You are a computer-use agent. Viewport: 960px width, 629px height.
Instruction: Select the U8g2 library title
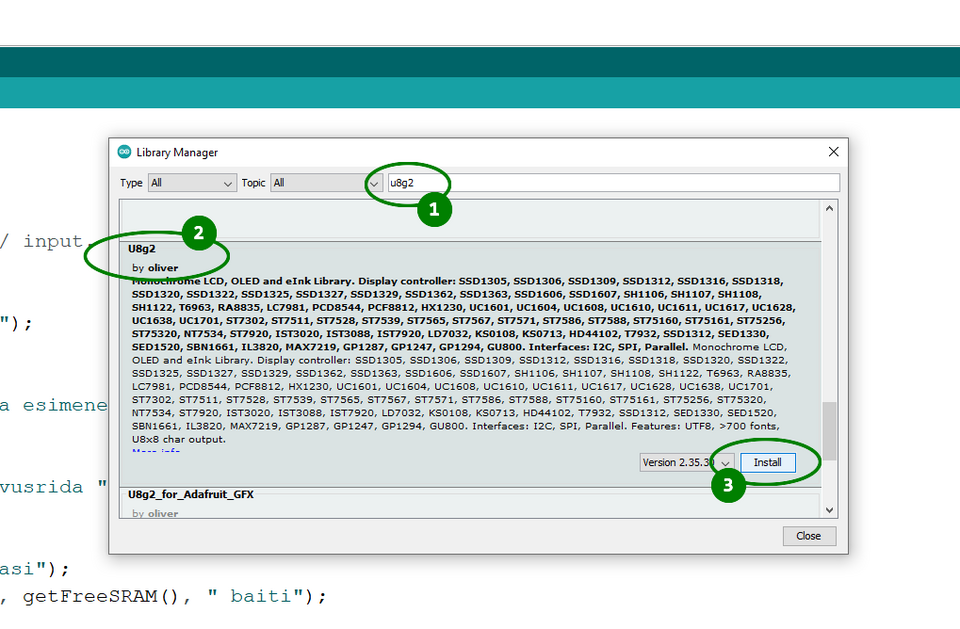point(142,247)
